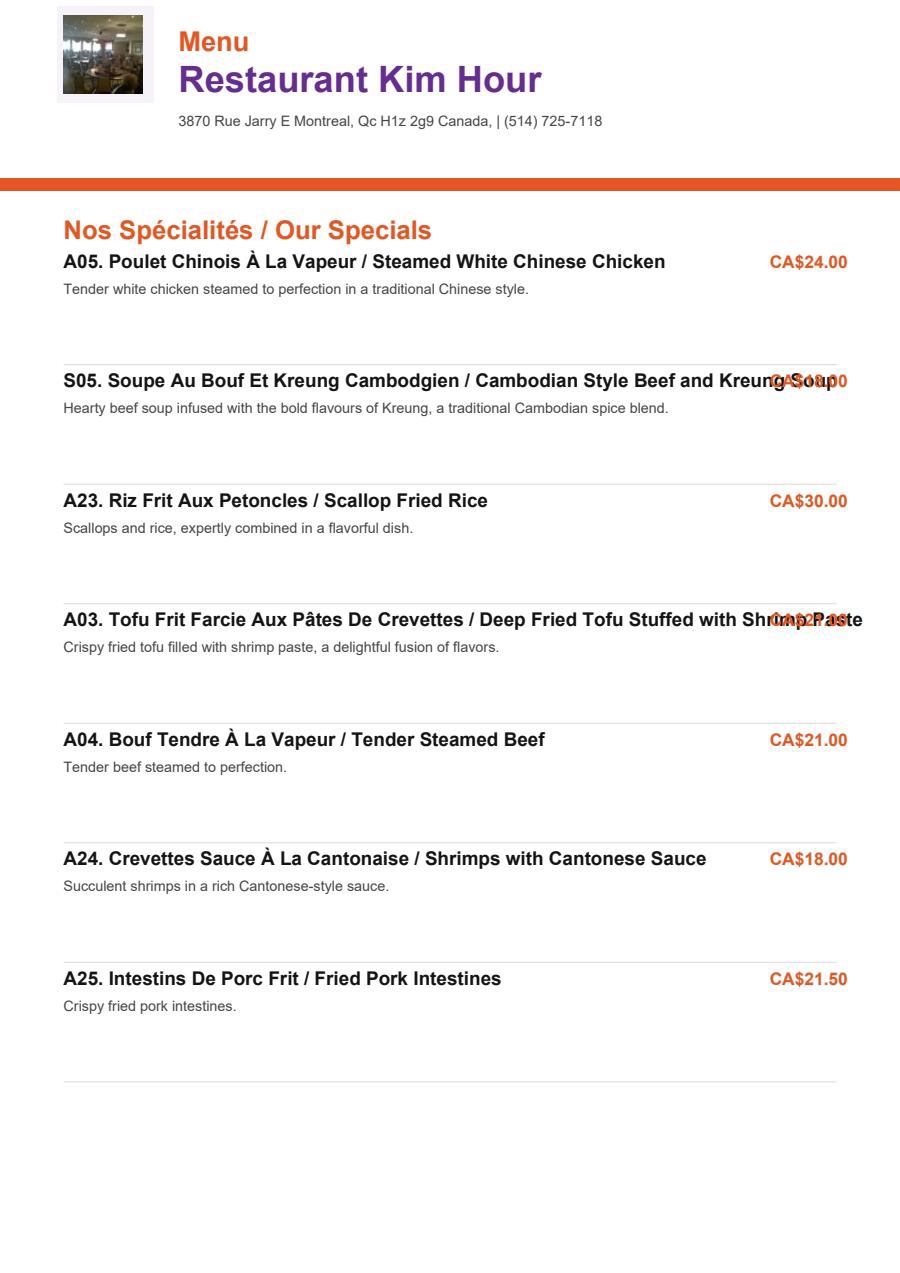Select the Nos Spécialités / Our Specials heading

tap(247, 230)
